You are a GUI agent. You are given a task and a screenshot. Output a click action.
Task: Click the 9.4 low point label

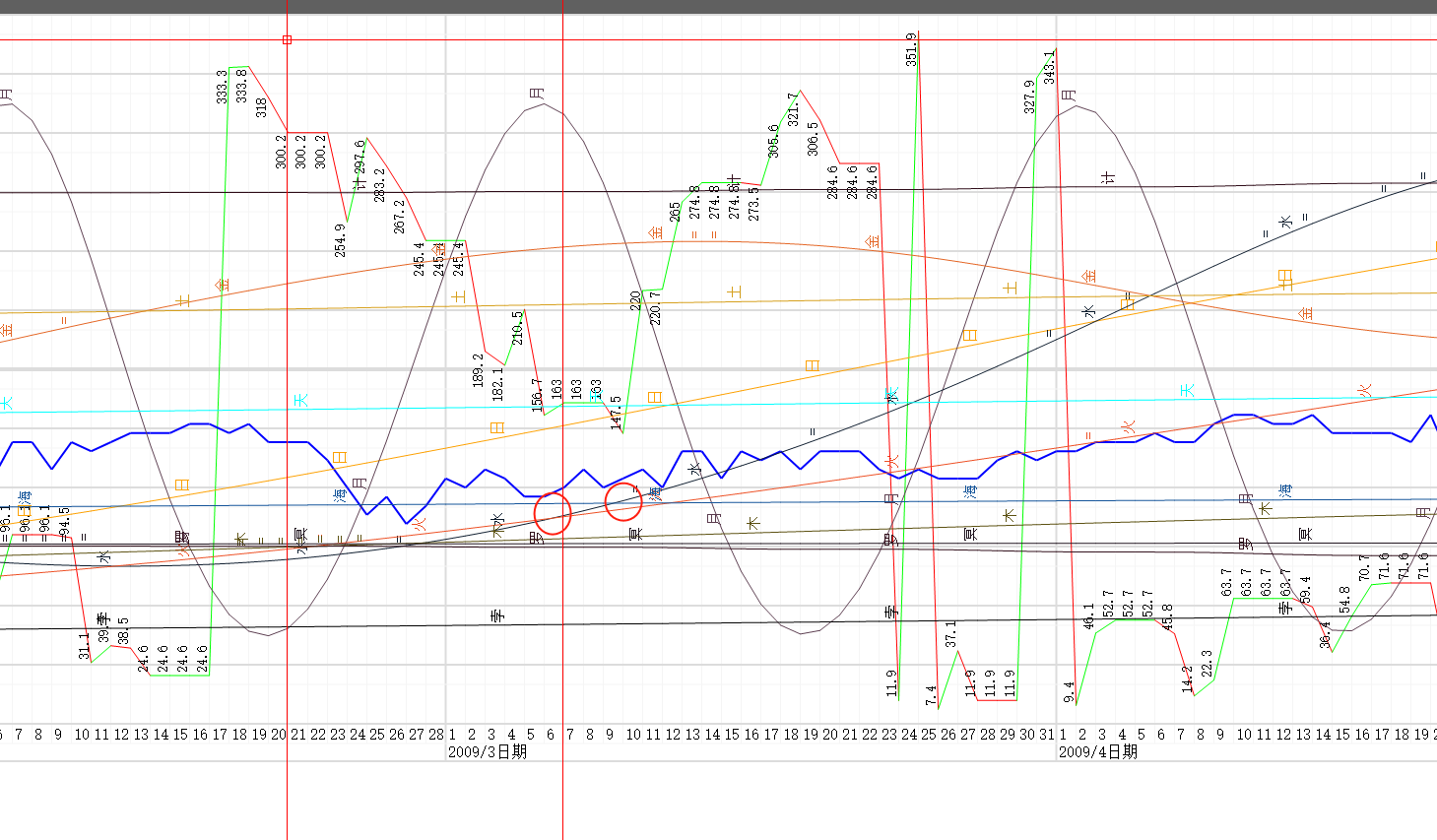1069,691
